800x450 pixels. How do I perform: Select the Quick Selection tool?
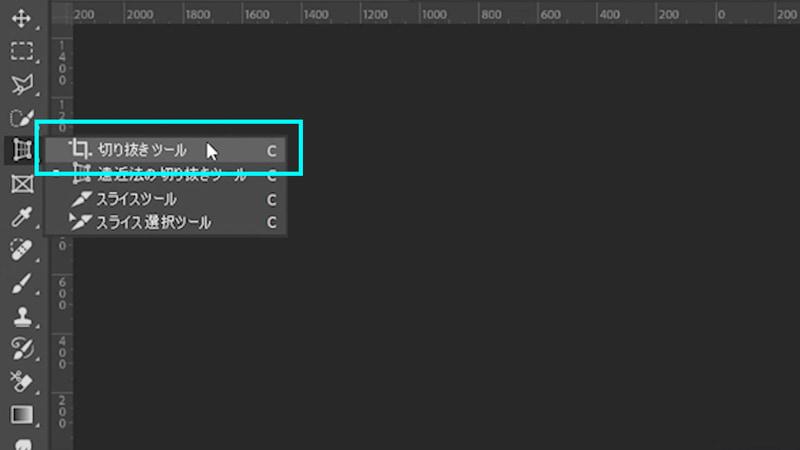point(22,118)
